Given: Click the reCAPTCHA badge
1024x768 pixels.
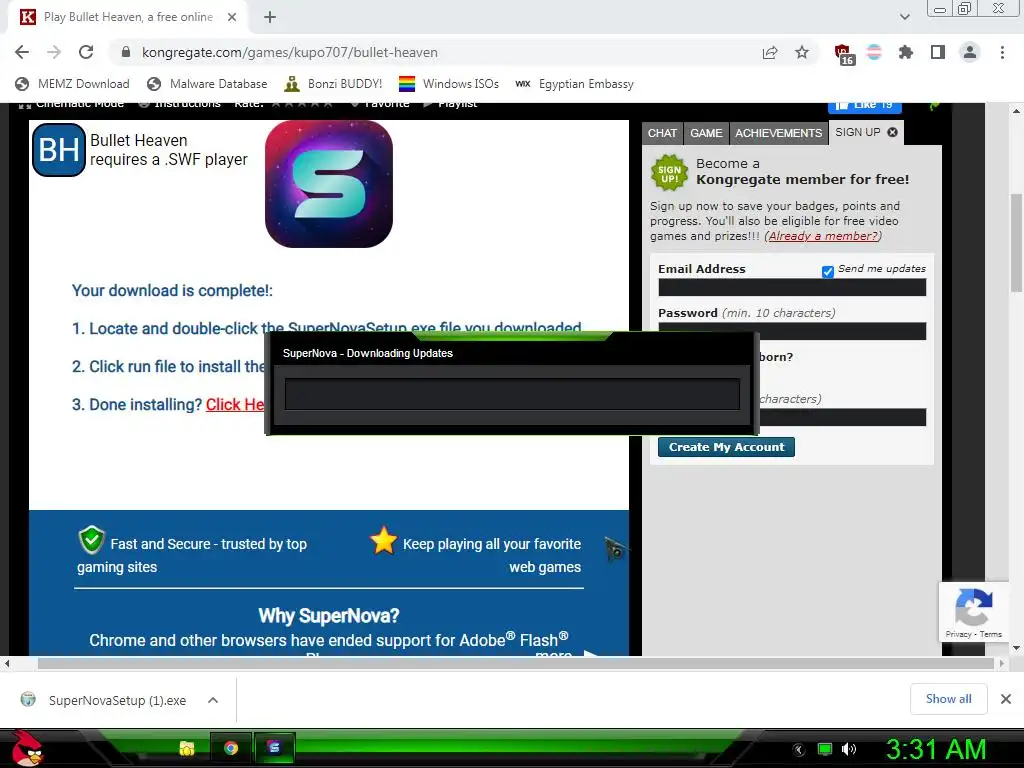Looking at the screenshot, I should pyautogui.click(x=973, y=612).
